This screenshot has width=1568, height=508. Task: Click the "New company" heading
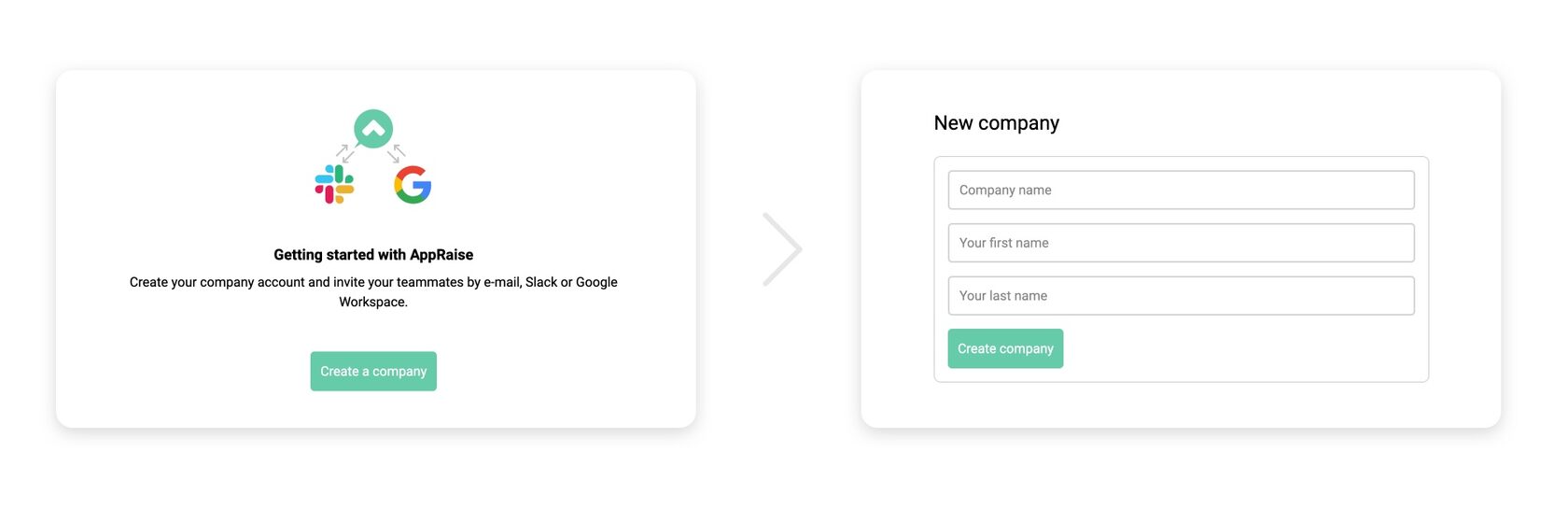pyautogui.click(x=996, y=123)
